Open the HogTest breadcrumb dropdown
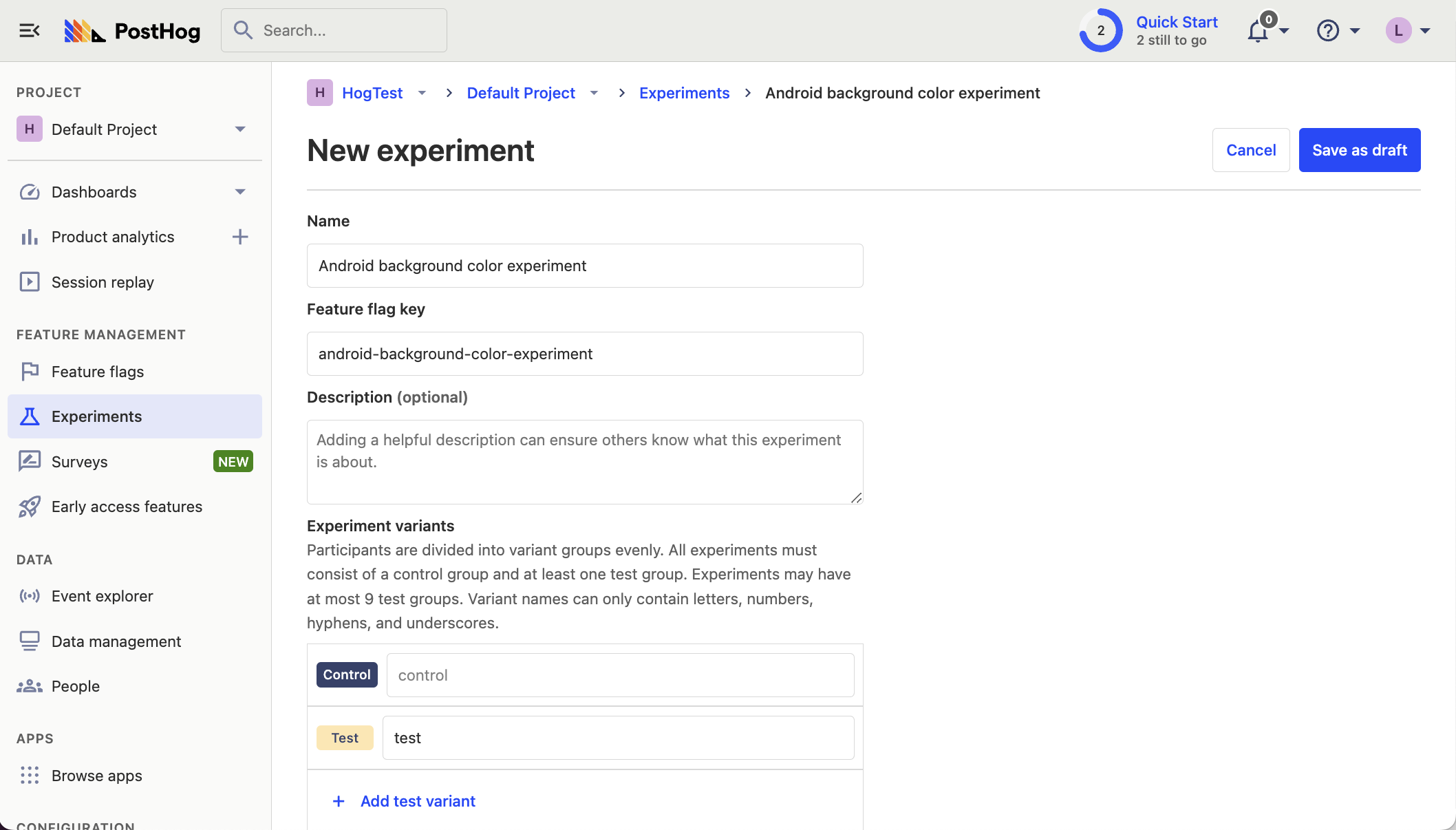1456x830 pixels. pyautogui.click(x=422, y=93)
